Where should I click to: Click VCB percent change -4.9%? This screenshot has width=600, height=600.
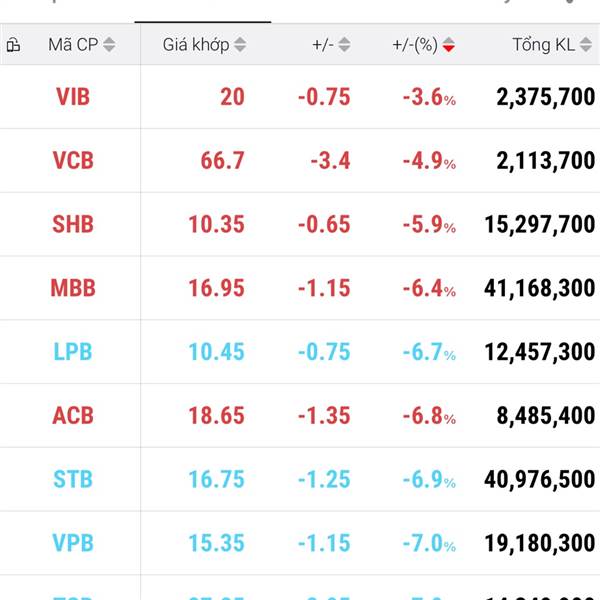point(429,160)
